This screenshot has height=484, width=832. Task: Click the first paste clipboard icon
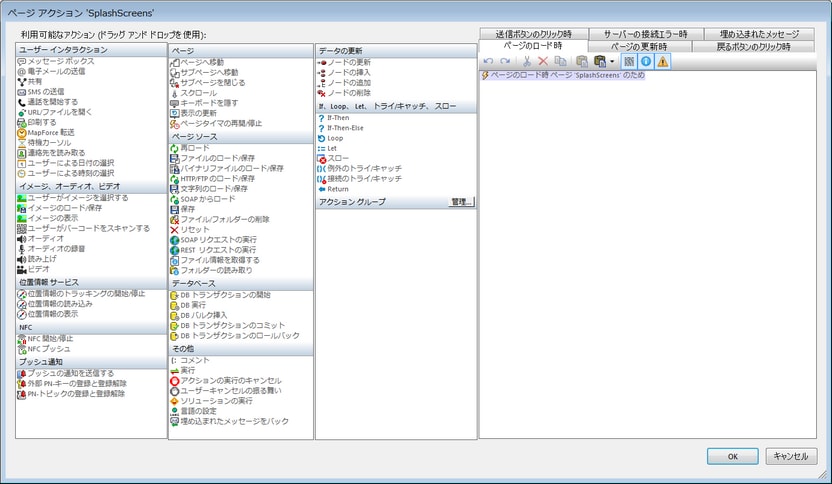(581, 62)
